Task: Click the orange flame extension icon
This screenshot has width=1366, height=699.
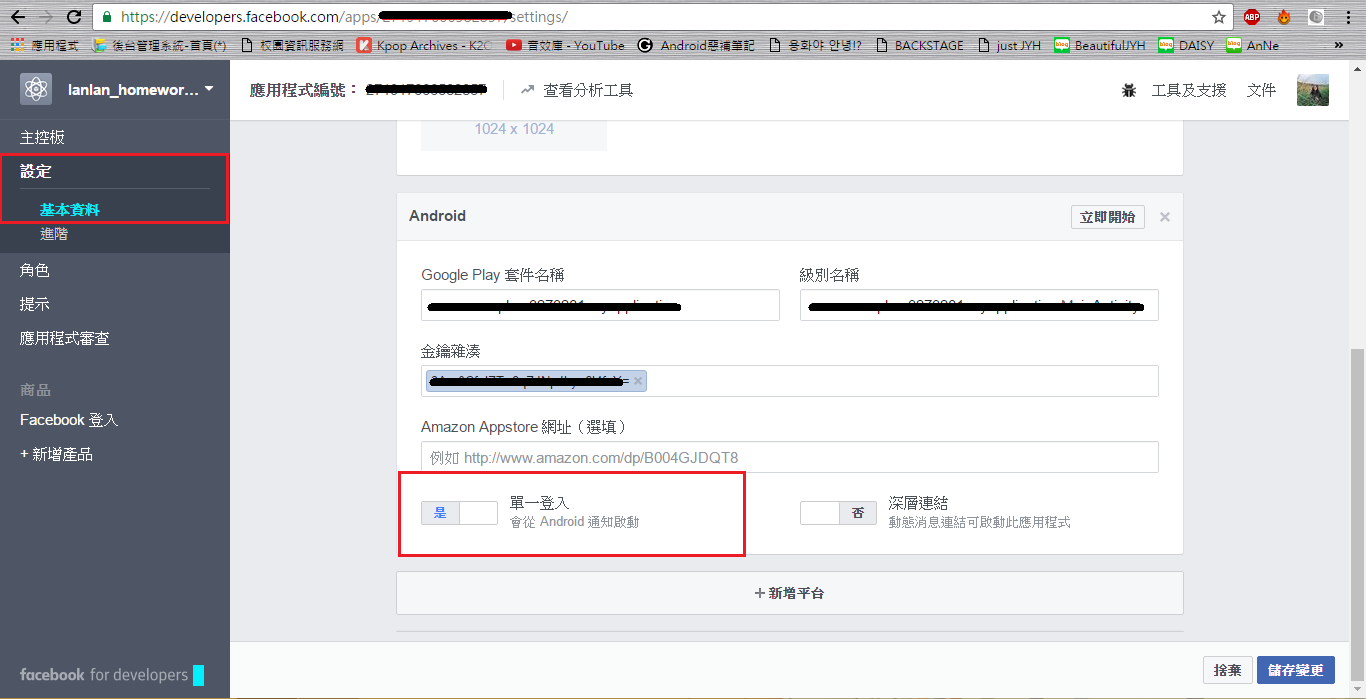Action: click(1284, 17)
